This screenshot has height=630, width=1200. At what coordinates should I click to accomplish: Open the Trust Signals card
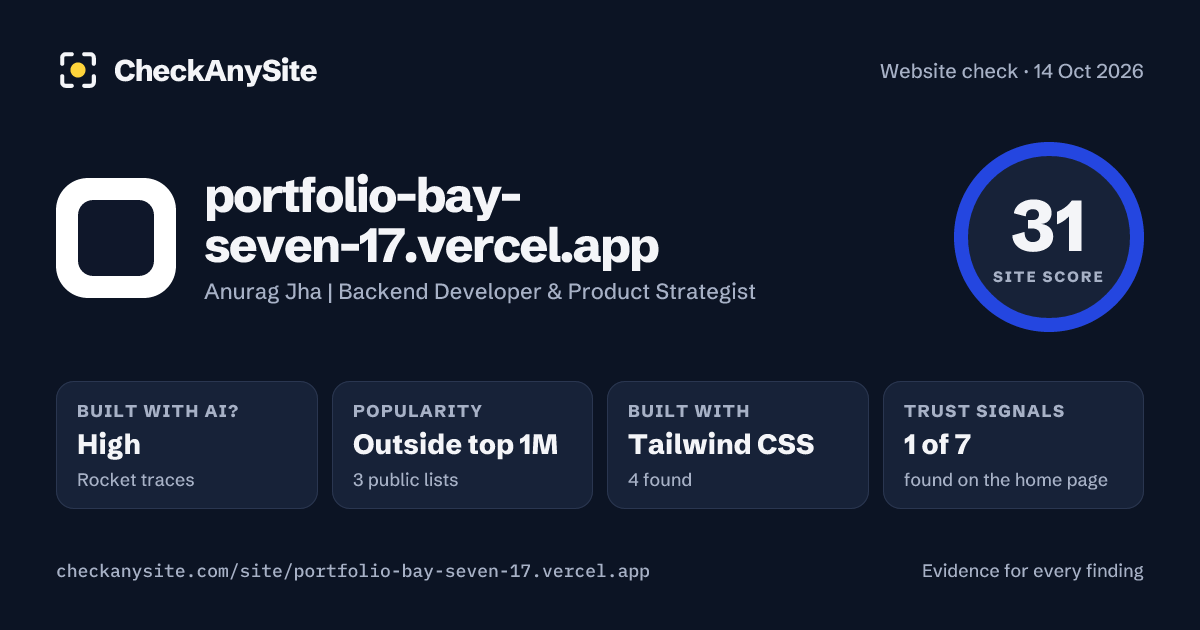tap(1013, 445)
